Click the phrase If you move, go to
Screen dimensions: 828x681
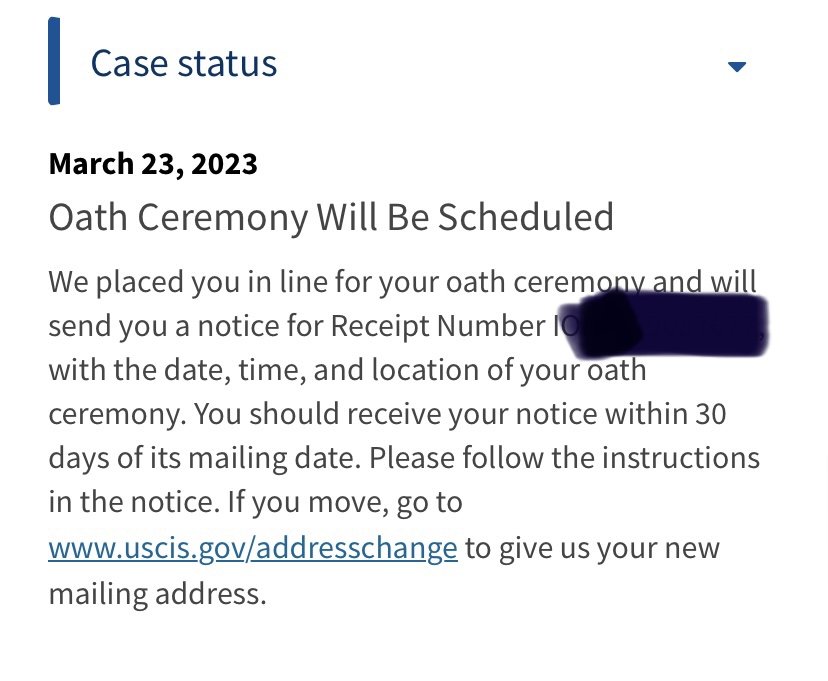(x=345, y=502)
